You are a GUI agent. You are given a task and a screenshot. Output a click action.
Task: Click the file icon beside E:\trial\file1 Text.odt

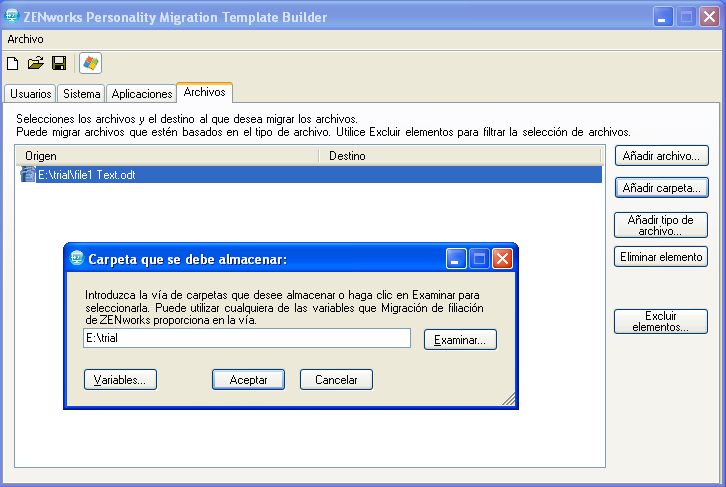tap(28, 175)
